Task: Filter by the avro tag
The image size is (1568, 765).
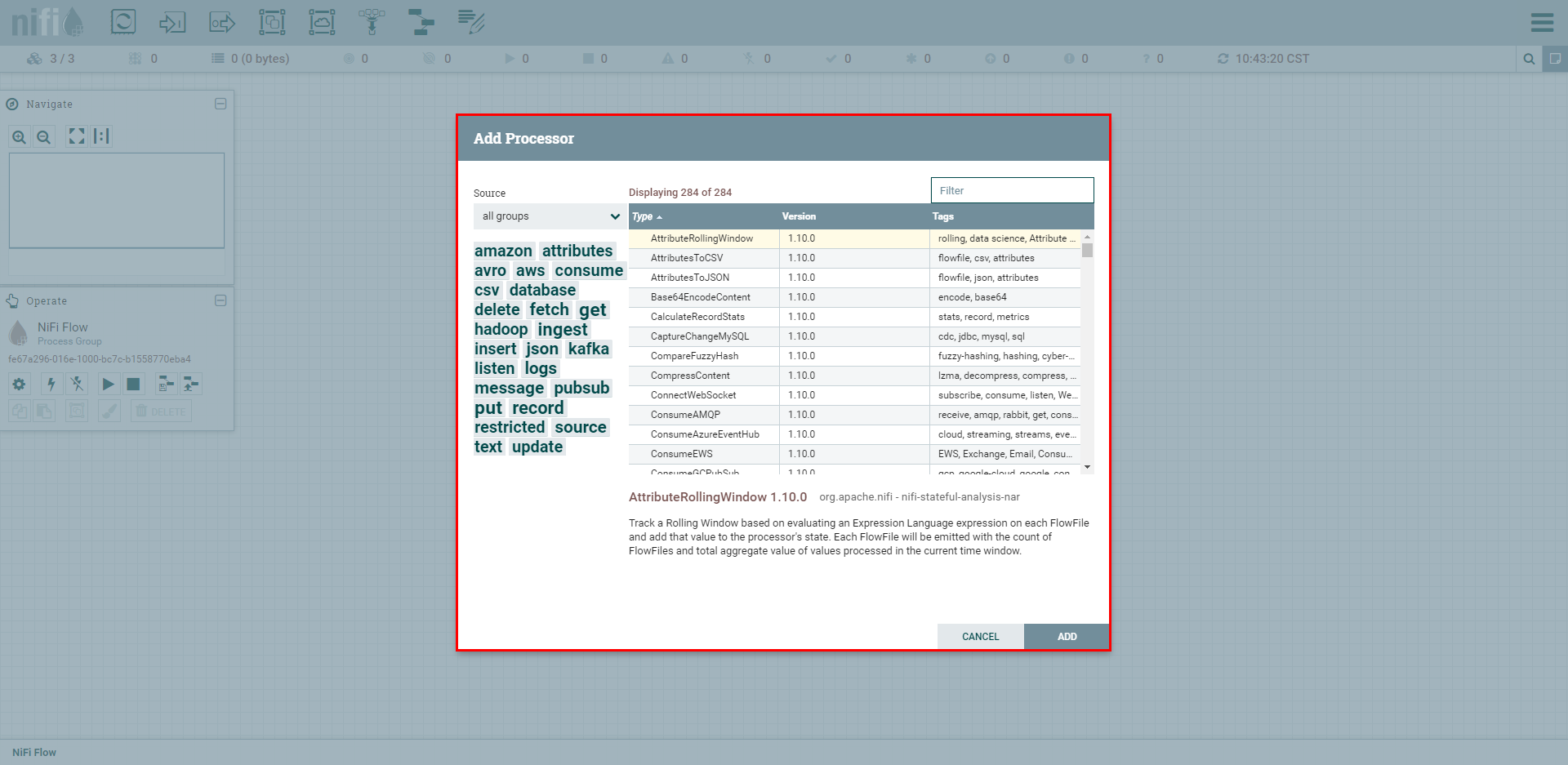Action: (490, 270)
